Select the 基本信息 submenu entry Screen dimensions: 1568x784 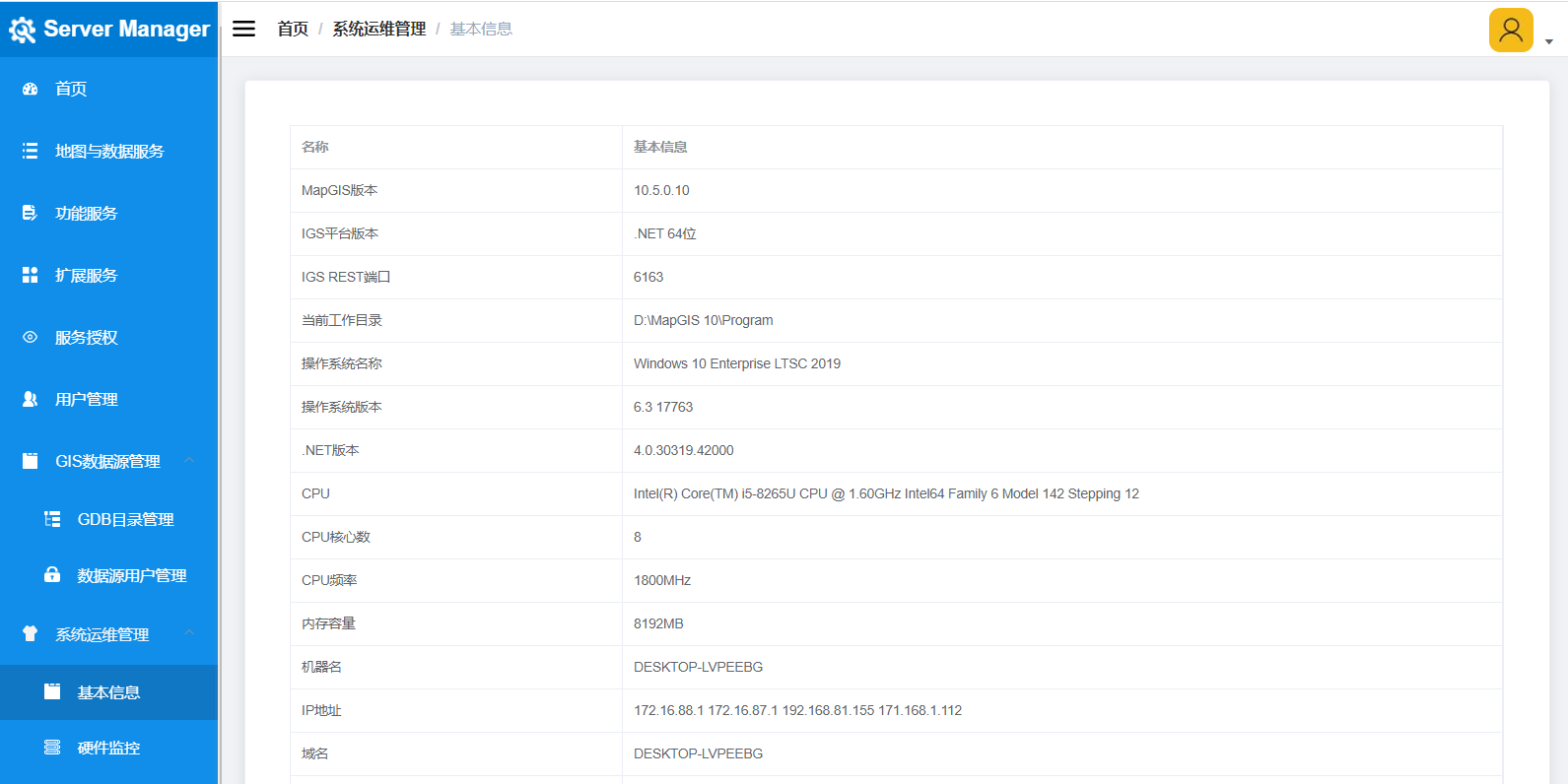point(108,692)
